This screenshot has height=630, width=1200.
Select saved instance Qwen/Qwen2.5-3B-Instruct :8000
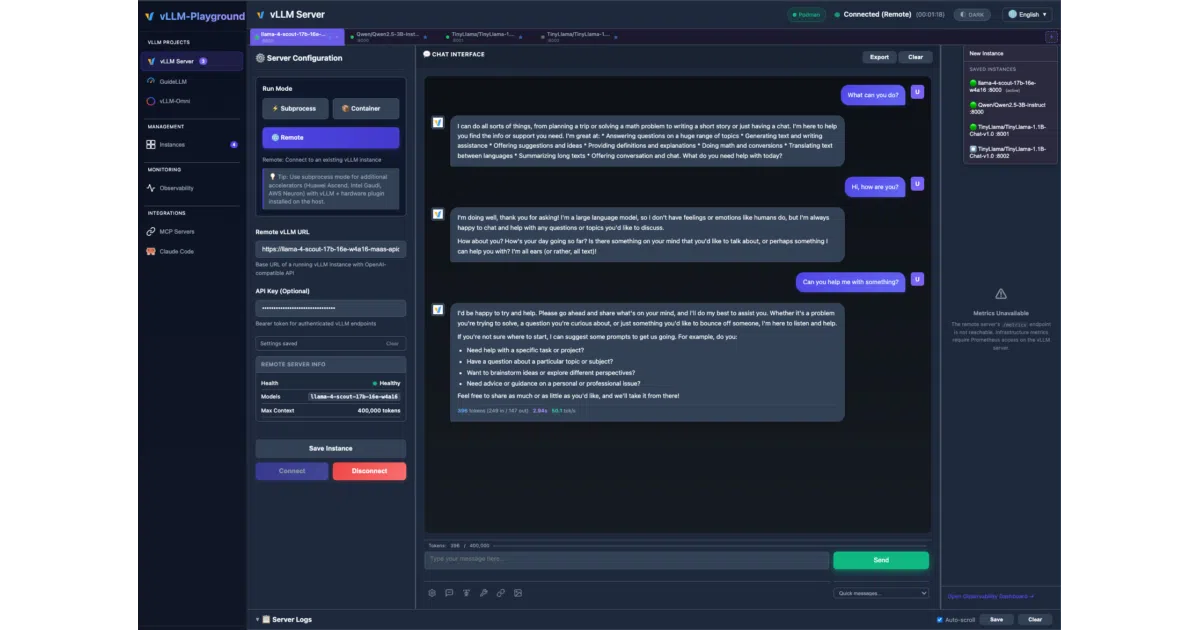pyautogui.click(x=1010, y=107)
